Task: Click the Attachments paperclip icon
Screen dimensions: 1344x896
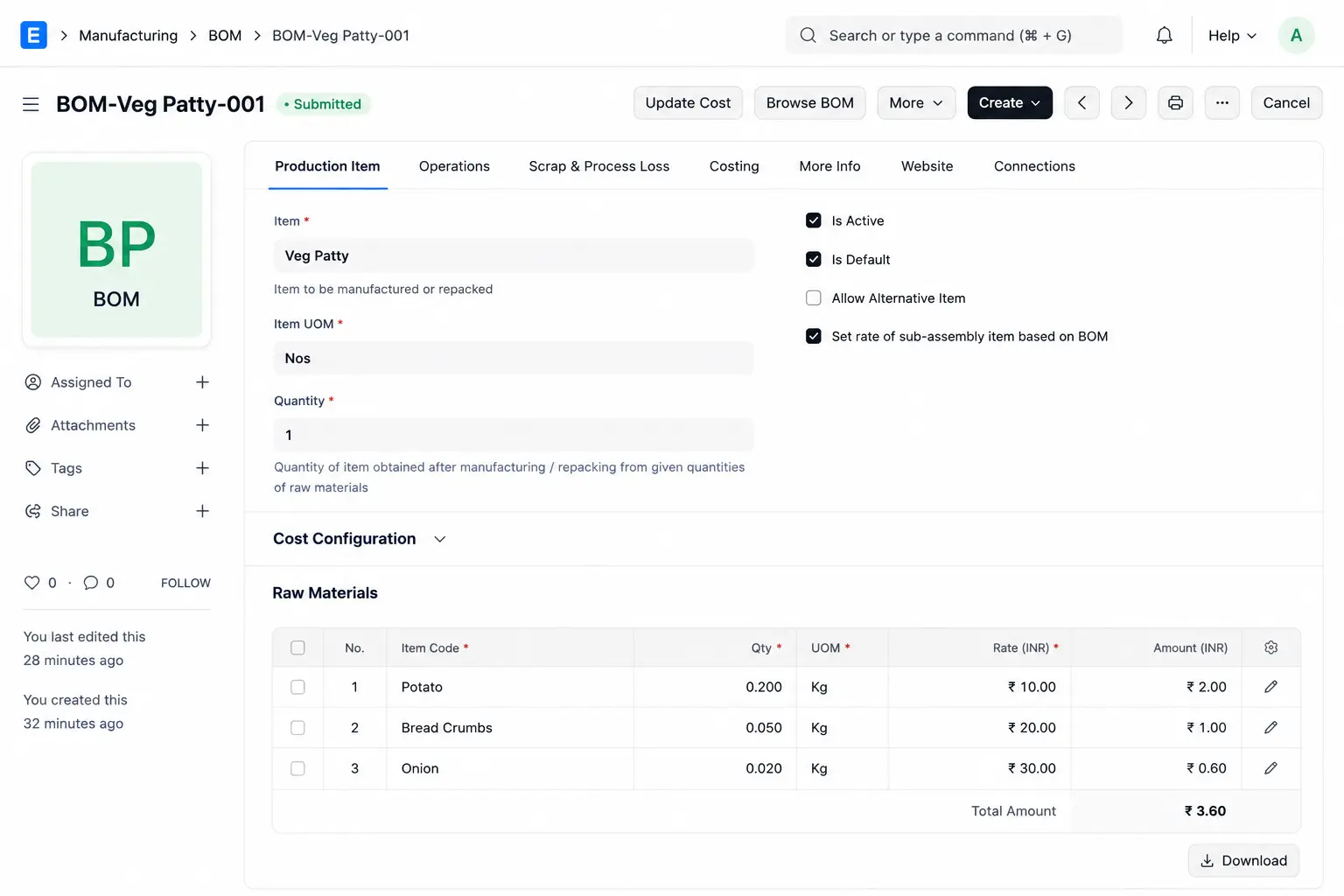Action: click(x=33, y=425)
